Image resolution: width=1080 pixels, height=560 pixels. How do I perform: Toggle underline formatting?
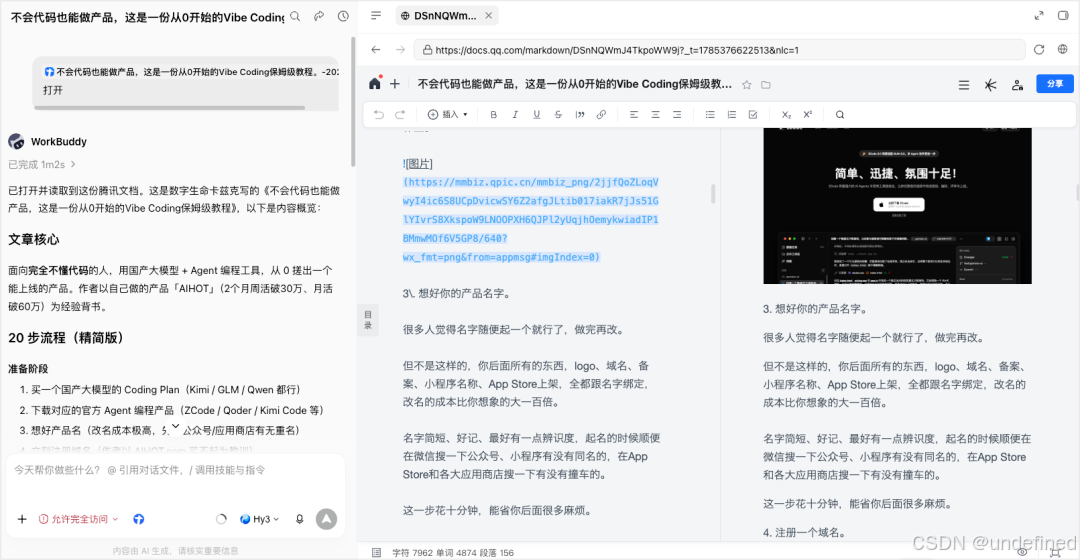coord(537,114)
